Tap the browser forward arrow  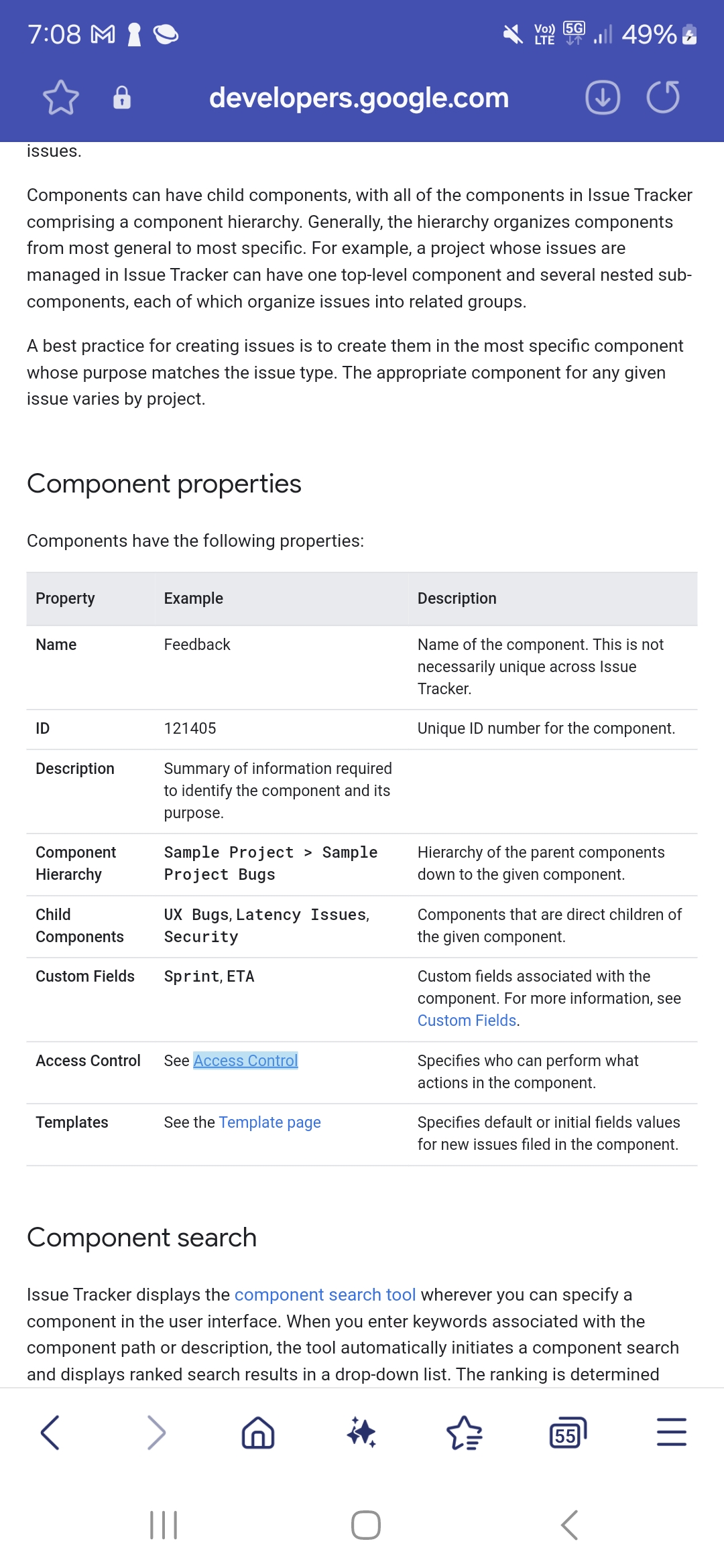pyautogui.click(x=156, y=1433)
